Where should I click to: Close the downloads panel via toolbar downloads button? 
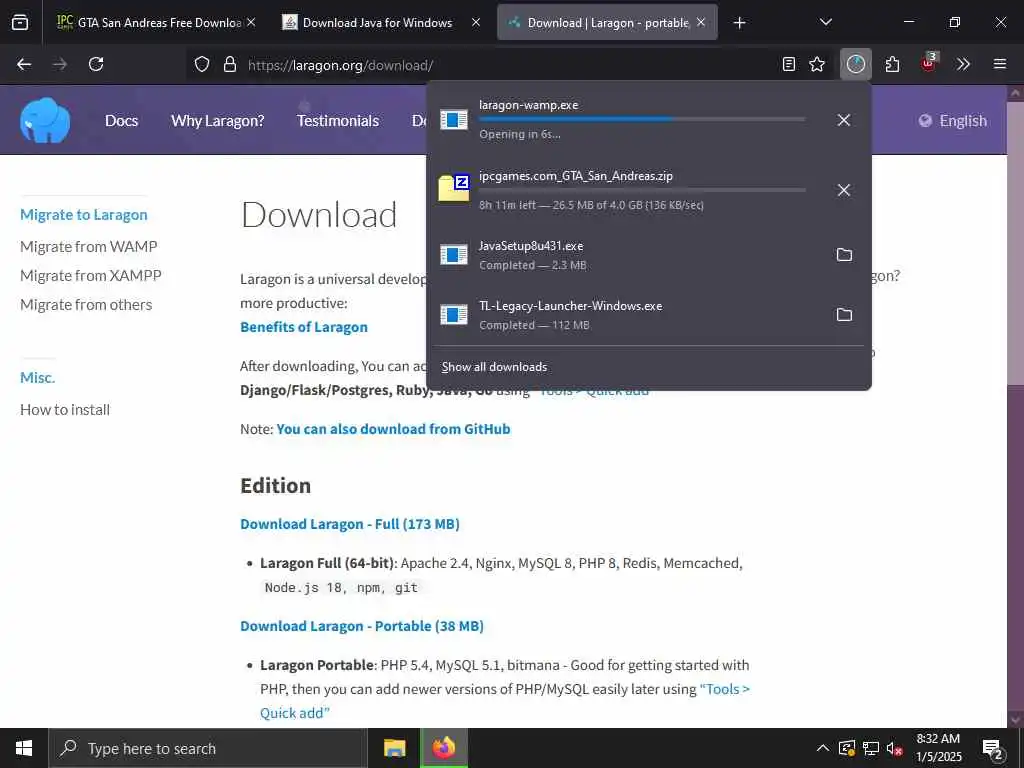[856, 64]
